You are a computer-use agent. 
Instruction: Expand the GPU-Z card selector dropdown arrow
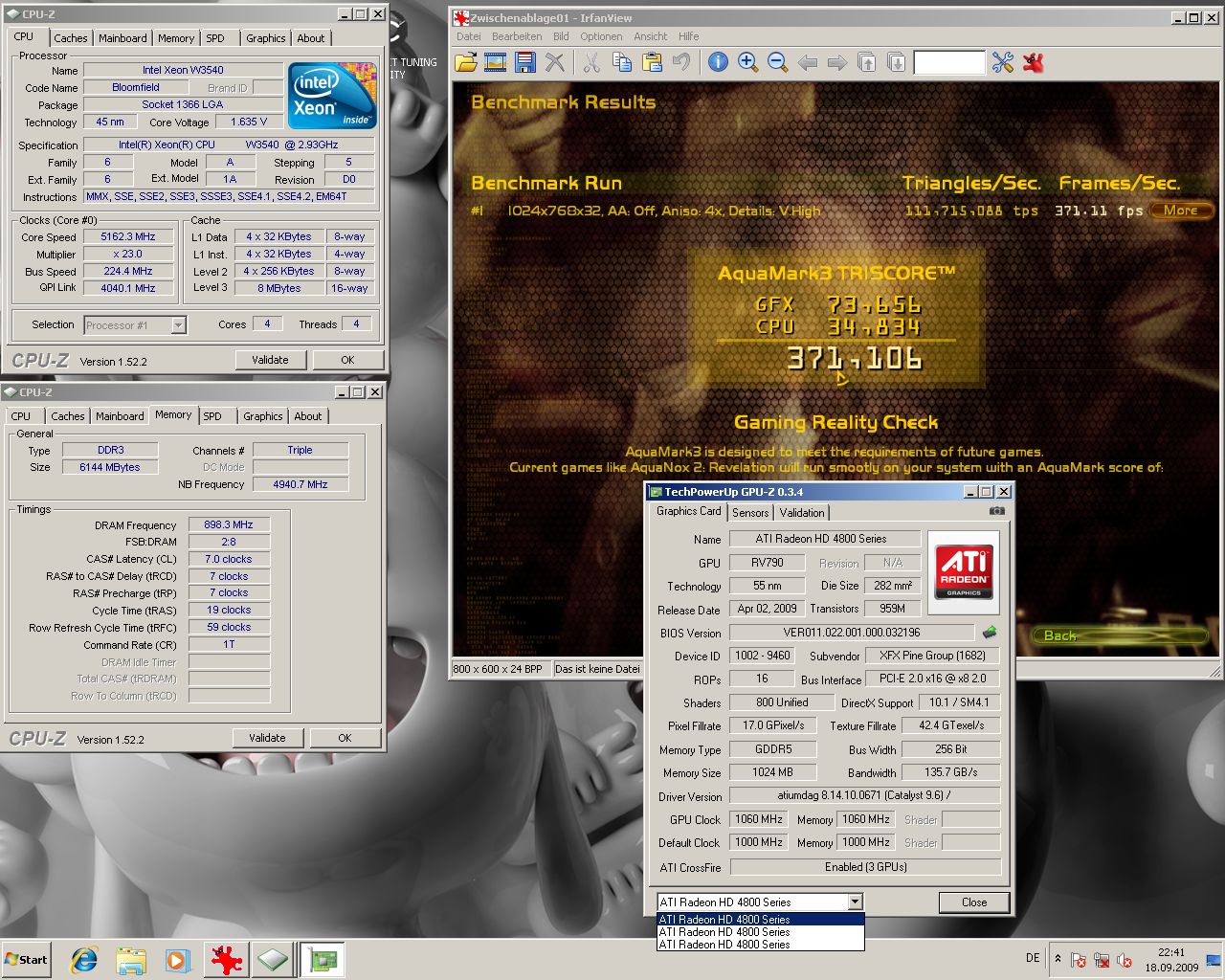[855, 902]
